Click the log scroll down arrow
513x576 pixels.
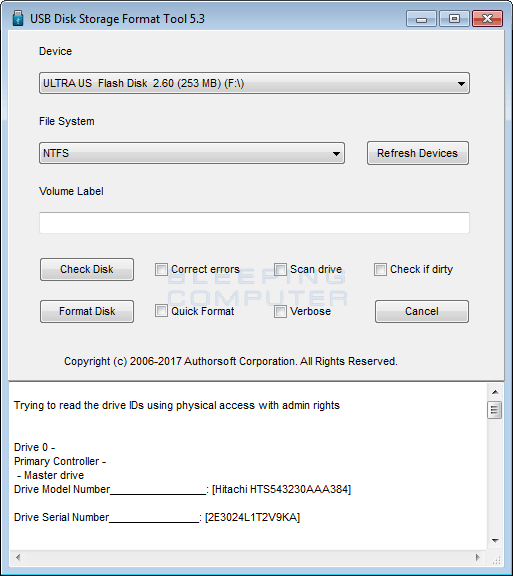click(x=495, y=540)
